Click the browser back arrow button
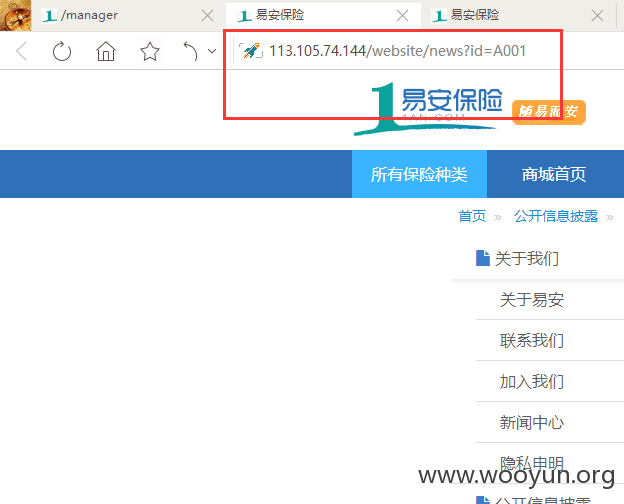Image resolution: width=624 pixels, height=504 pixels. click(x=21, y=51)
